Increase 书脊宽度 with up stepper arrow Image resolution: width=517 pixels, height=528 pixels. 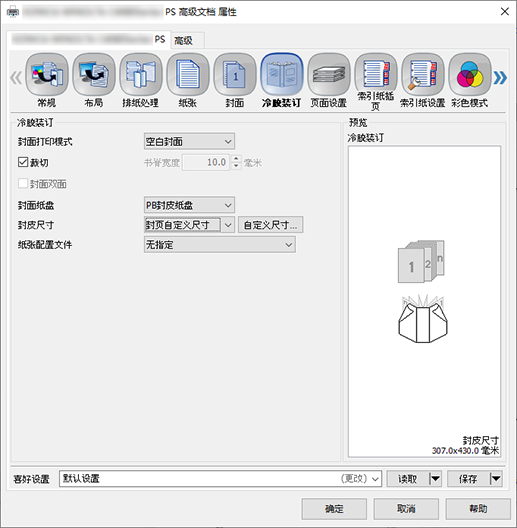click(x=236, y=159)
